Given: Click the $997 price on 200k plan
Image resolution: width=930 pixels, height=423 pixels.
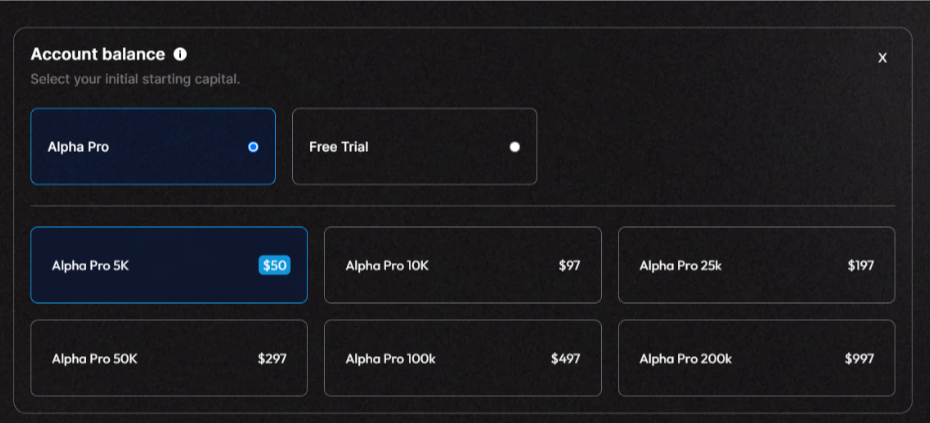Looking at the screenshot, I should [x=859, y=359].
